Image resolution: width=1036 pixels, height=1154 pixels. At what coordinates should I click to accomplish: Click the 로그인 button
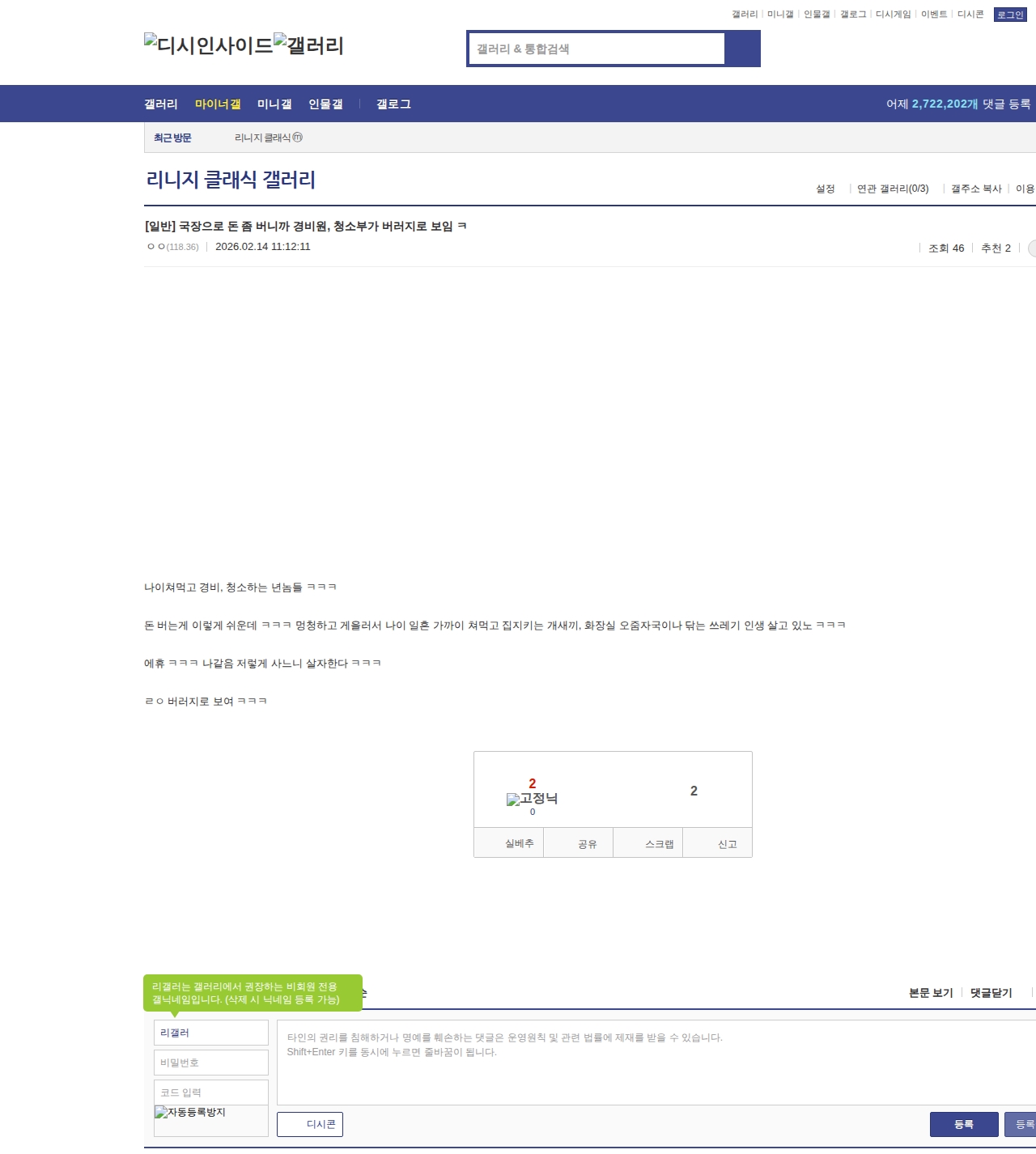tap(1010, 15)
